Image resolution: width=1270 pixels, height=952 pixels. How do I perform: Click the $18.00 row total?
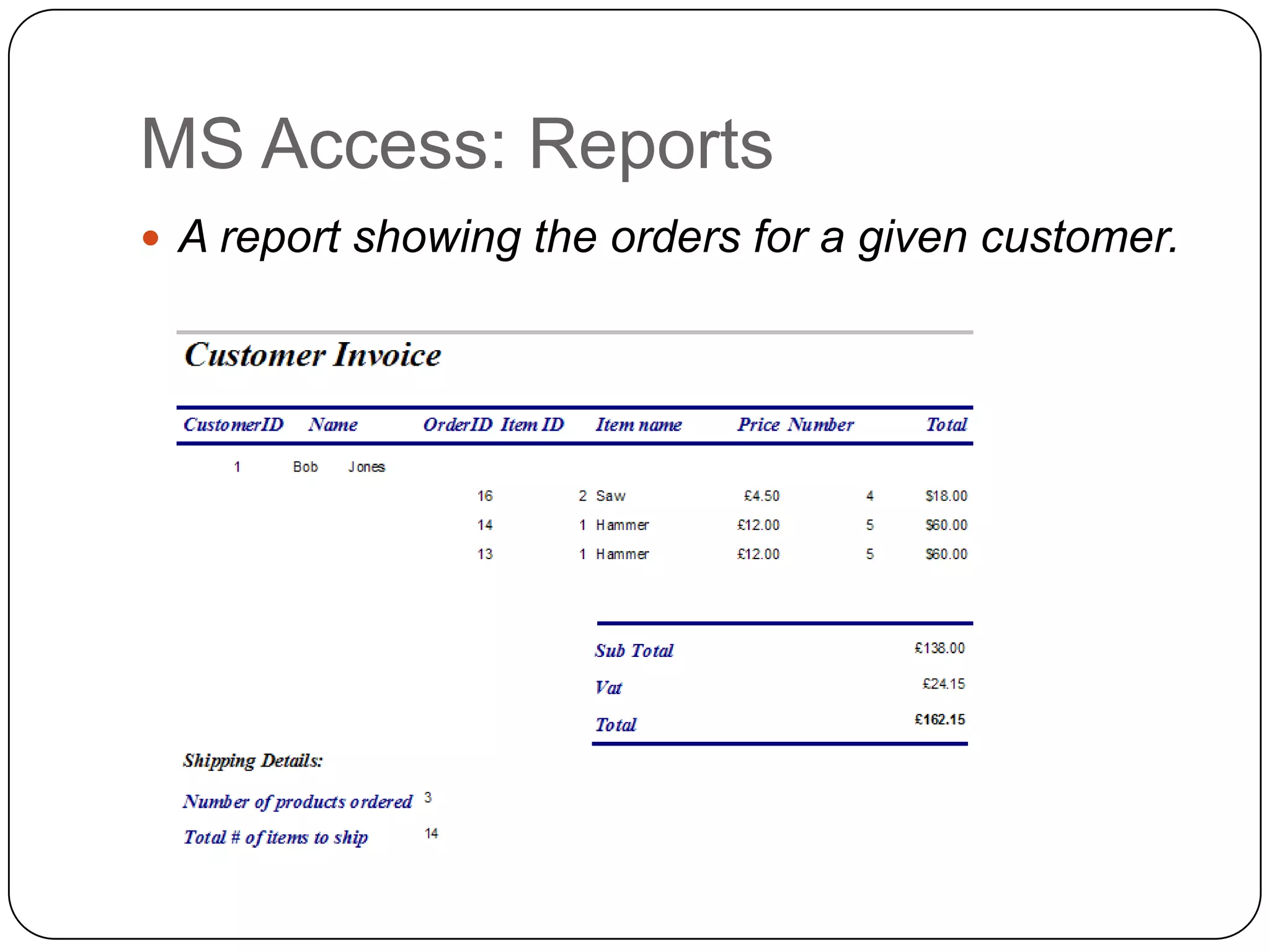click(x=946, y=496)
